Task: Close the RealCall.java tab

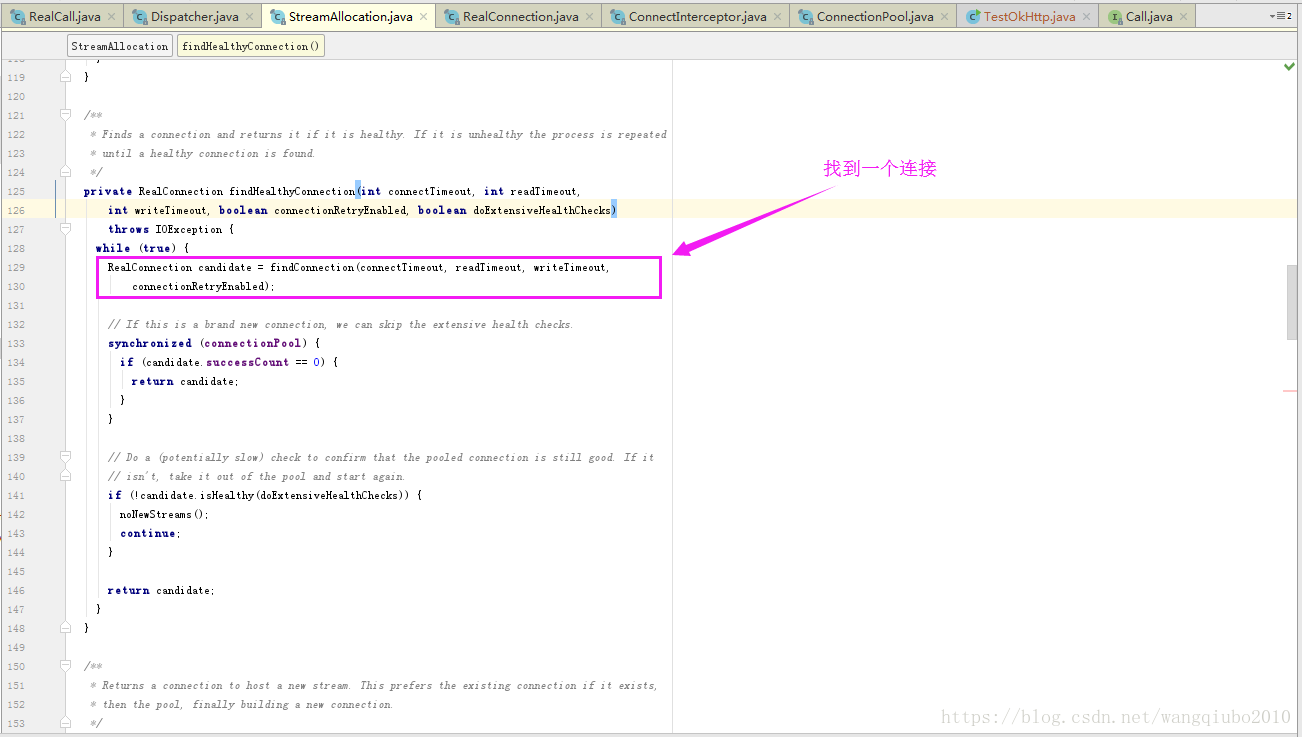Action: [111, 17]
